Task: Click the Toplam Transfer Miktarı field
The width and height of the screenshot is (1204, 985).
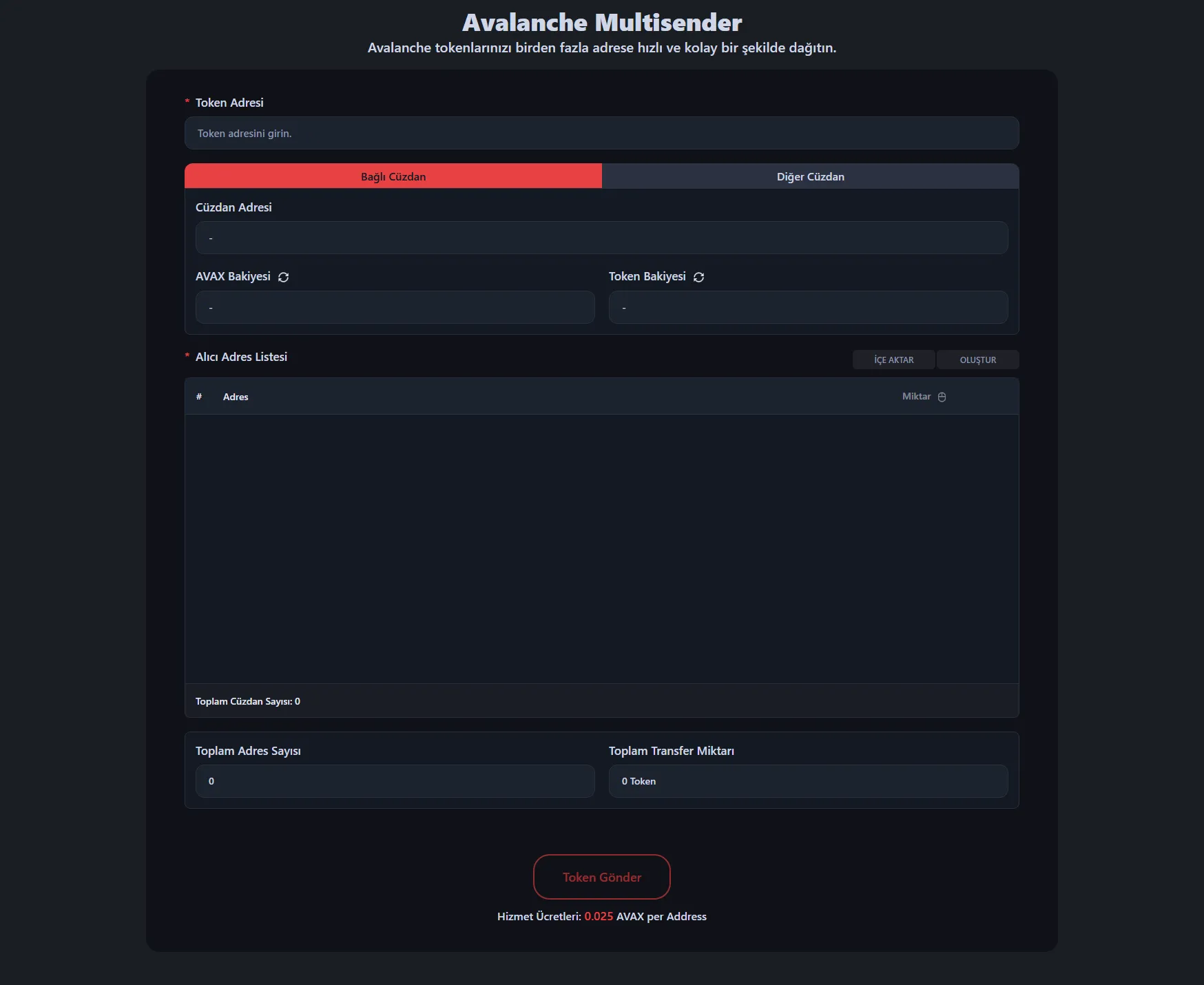Action: [808, 781]
